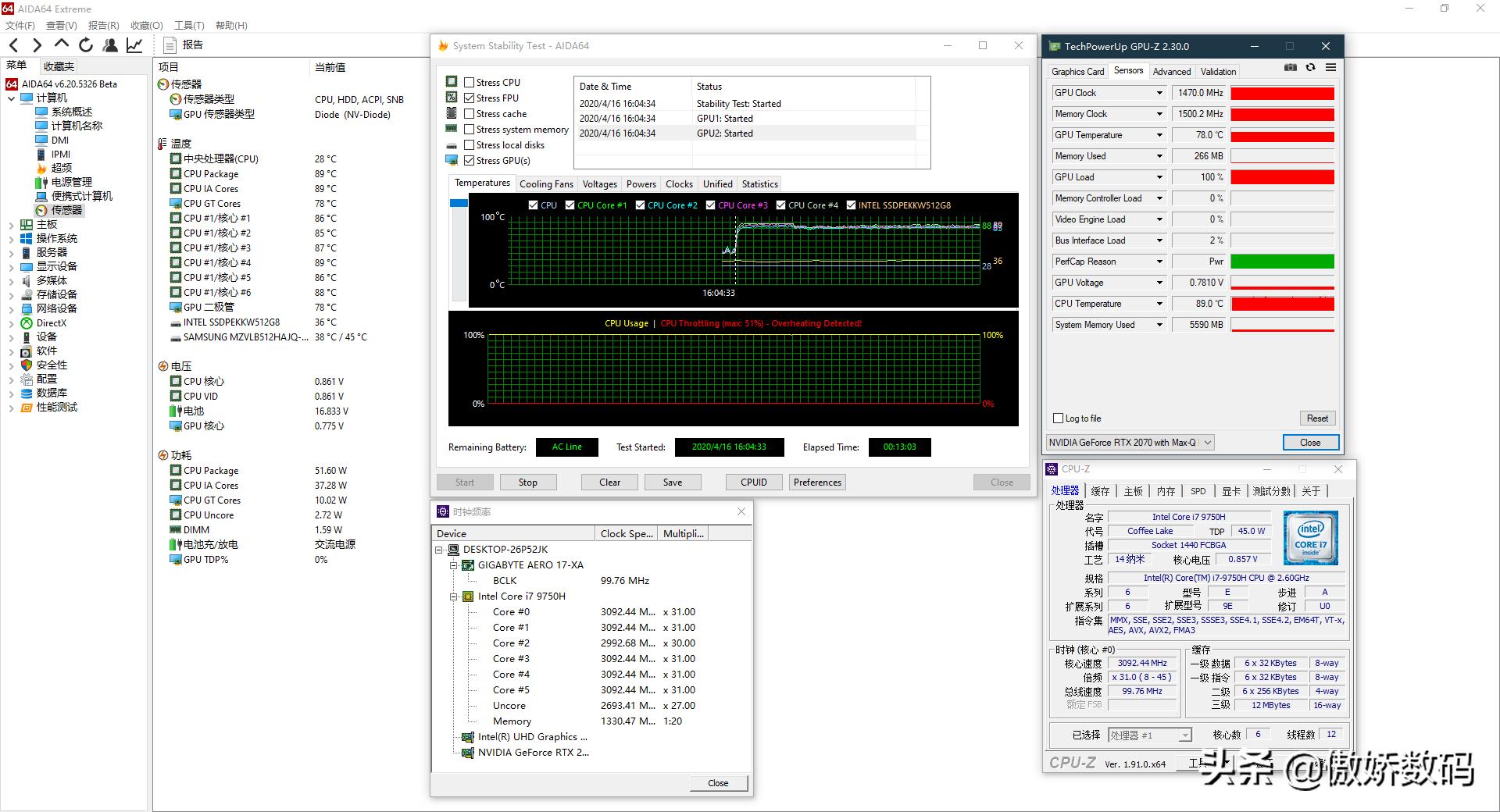Click the refresh icon in AIDA64 toolbar
Screen dimensions: 1500x812
(x=86, y=45)
